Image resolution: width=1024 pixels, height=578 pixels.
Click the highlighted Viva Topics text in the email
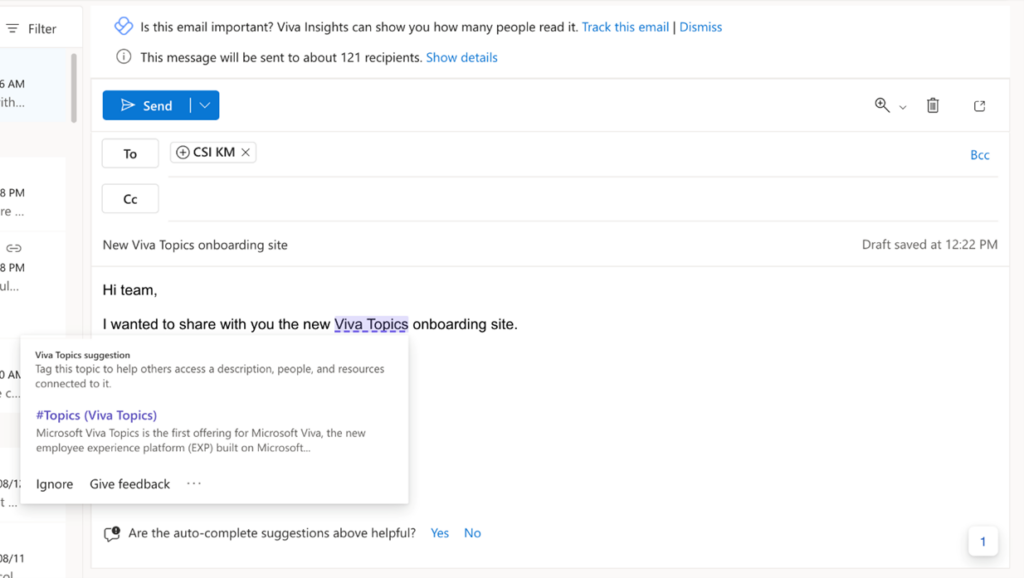[x=370, y=324]
